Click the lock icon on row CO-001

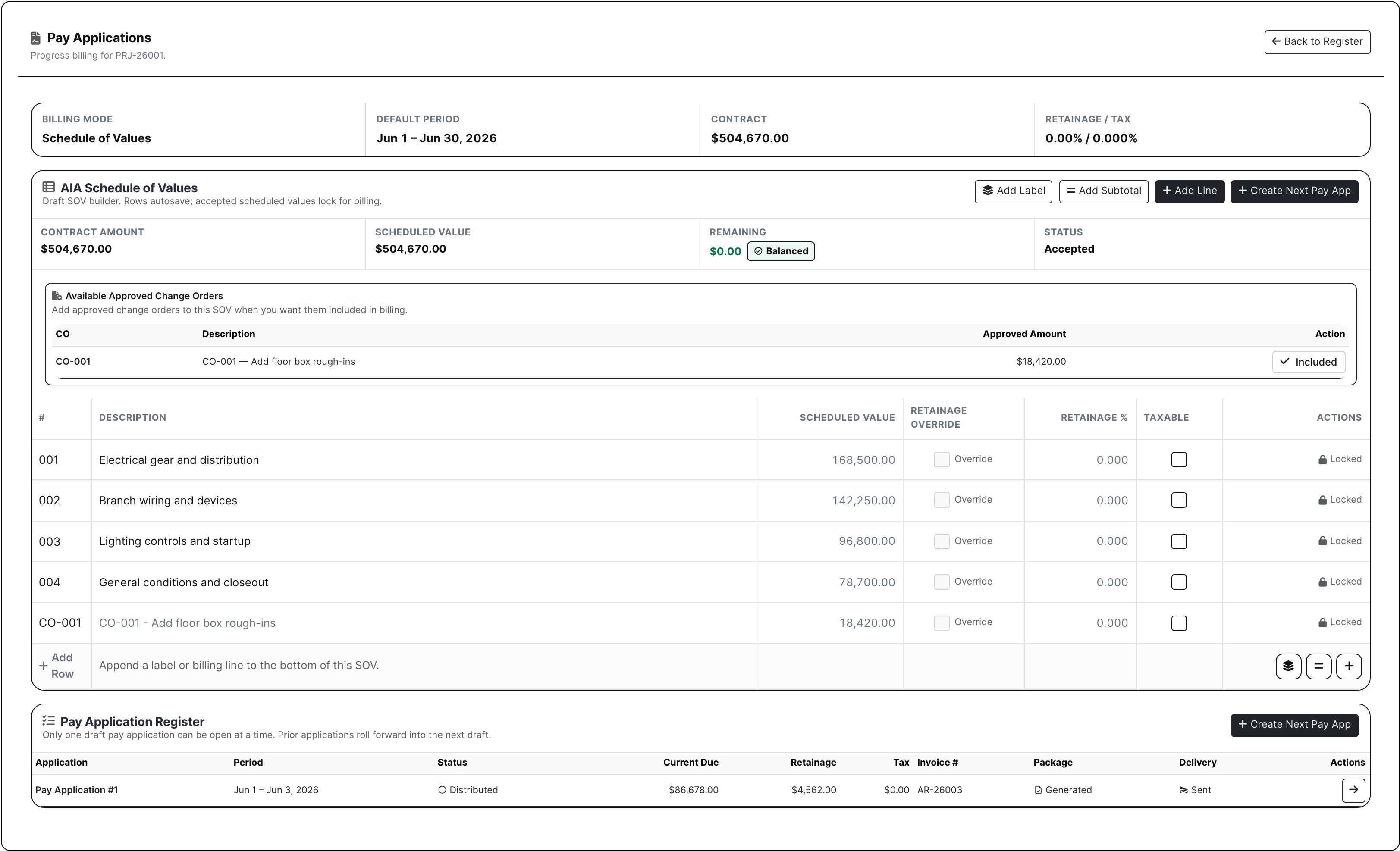1323,623
